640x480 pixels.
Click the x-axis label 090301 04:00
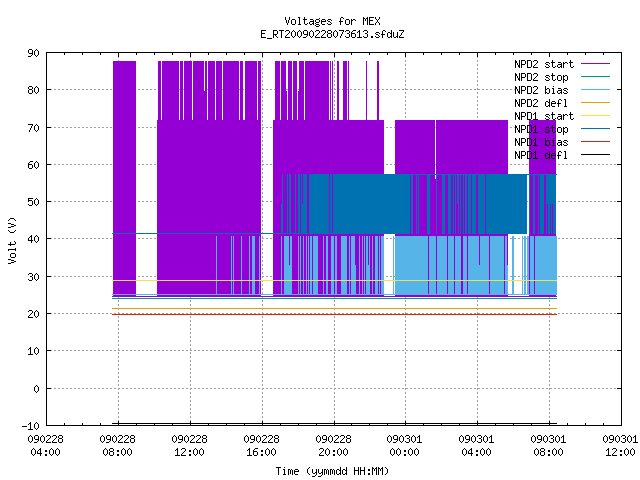(476, 446)
